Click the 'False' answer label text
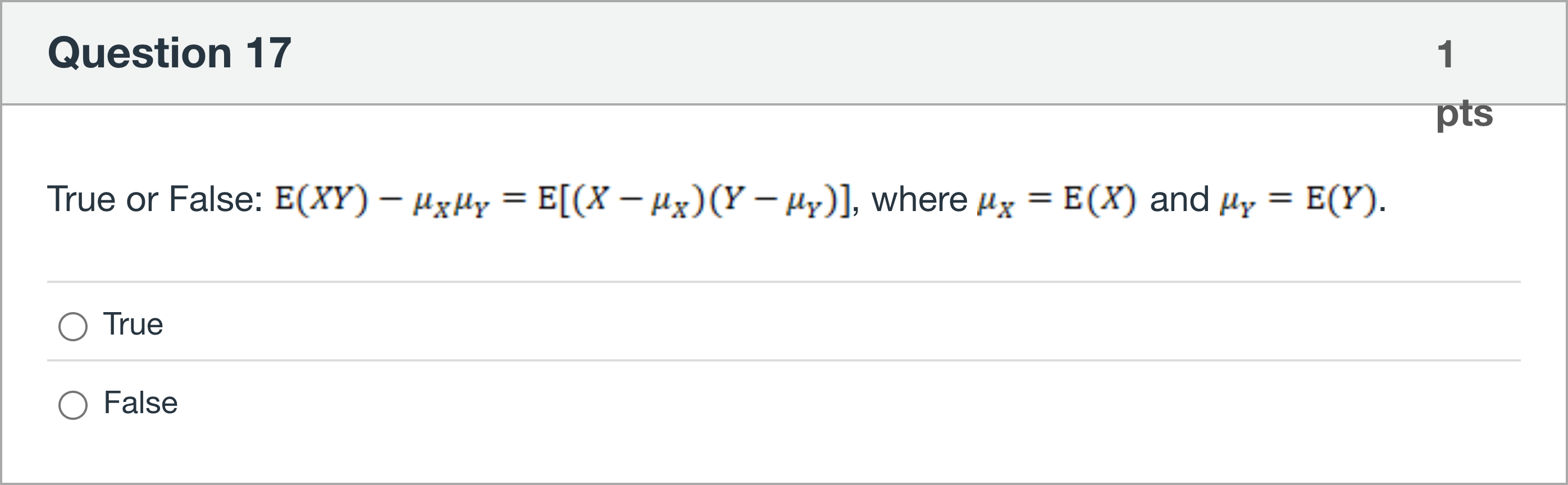 [140, 403]
